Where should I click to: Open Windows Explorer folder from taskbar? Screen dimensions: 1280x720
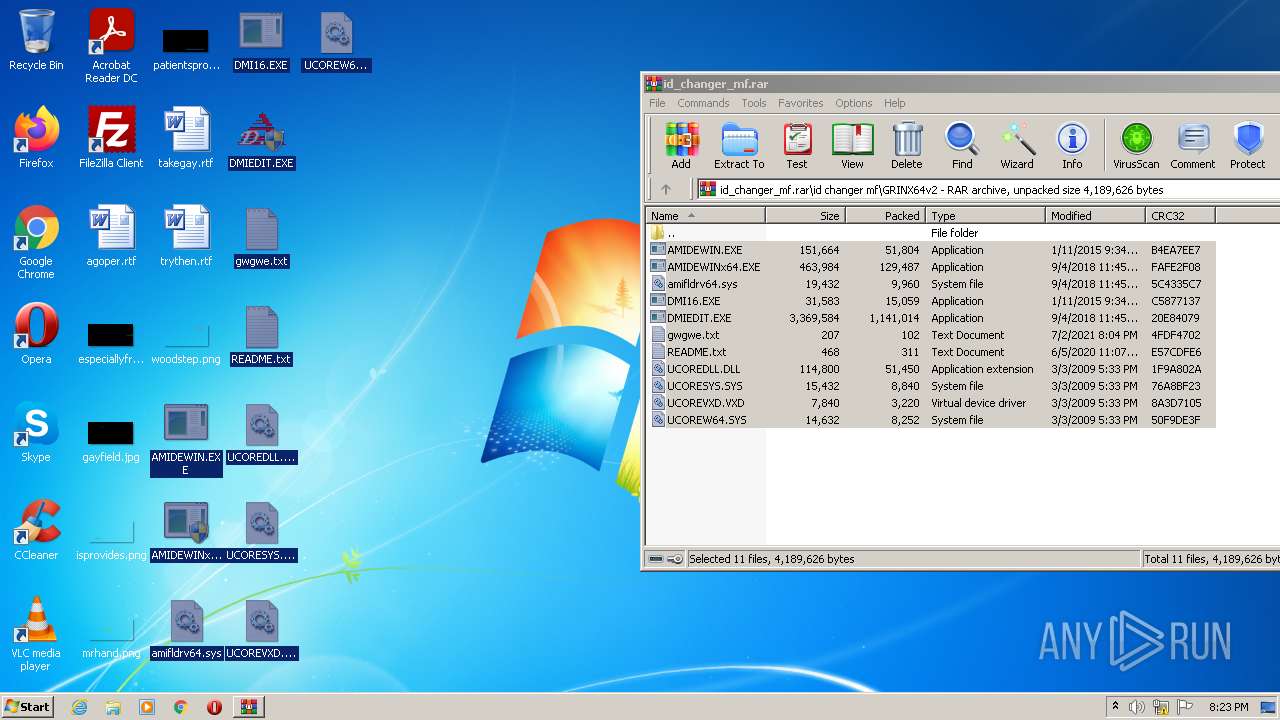pyautogui.click(x=113, y=707)
